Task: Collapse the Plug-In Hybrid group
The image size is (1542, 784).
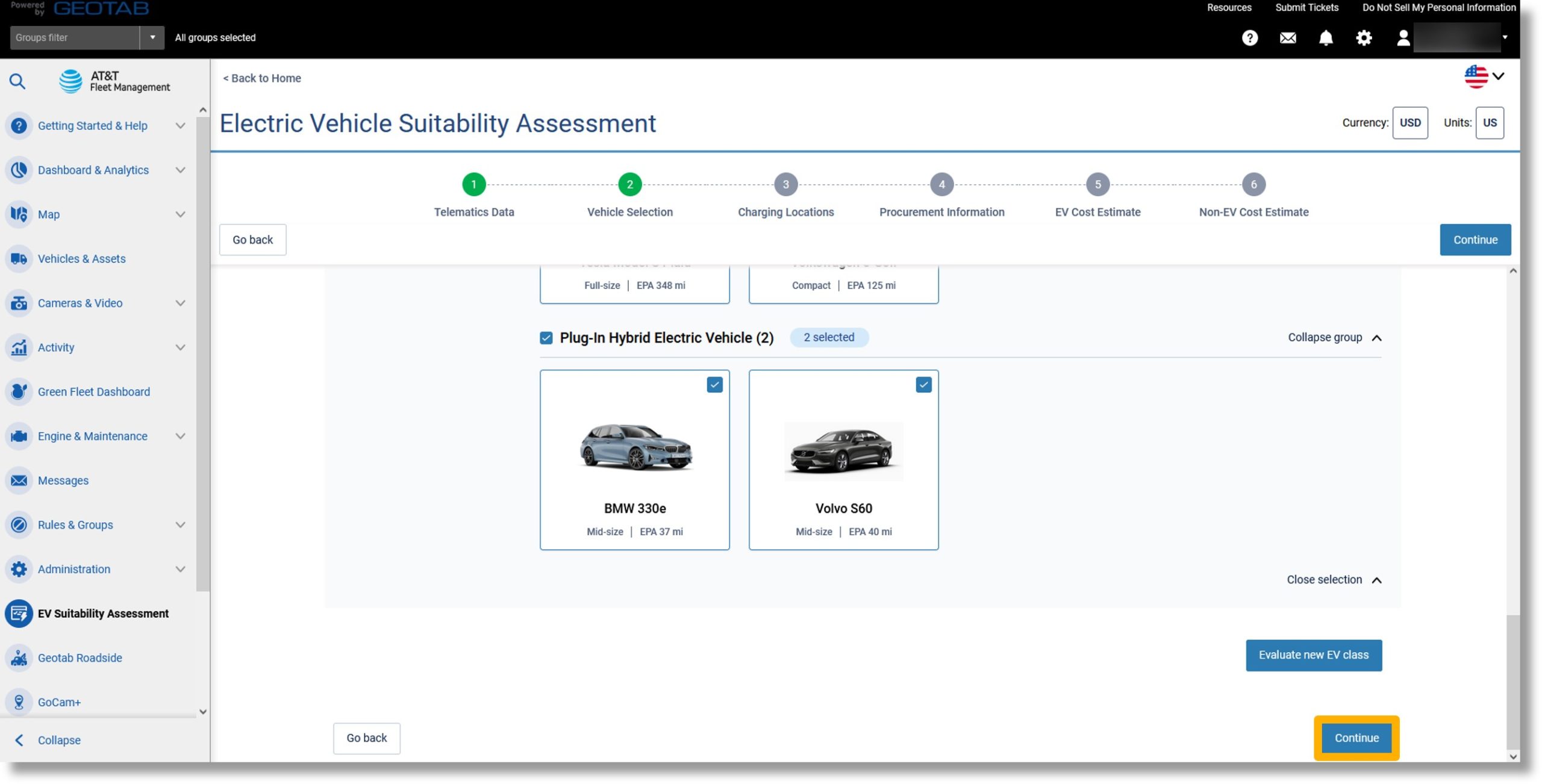Action: point(1334,338)
